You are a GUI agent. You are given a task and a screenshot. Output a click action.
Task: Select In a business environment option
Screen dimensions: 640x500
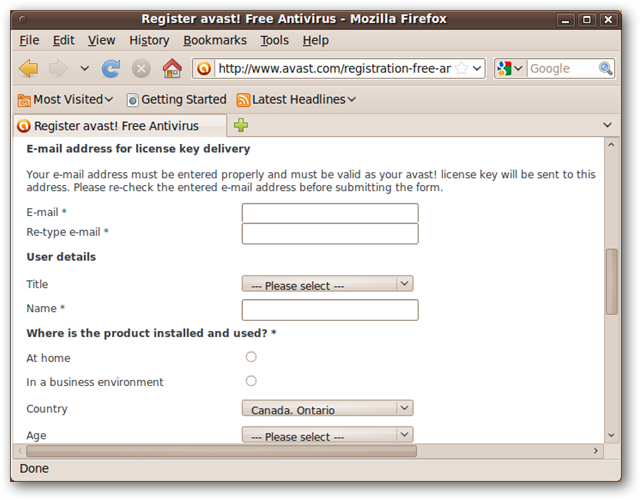click(x=251, y=381)
